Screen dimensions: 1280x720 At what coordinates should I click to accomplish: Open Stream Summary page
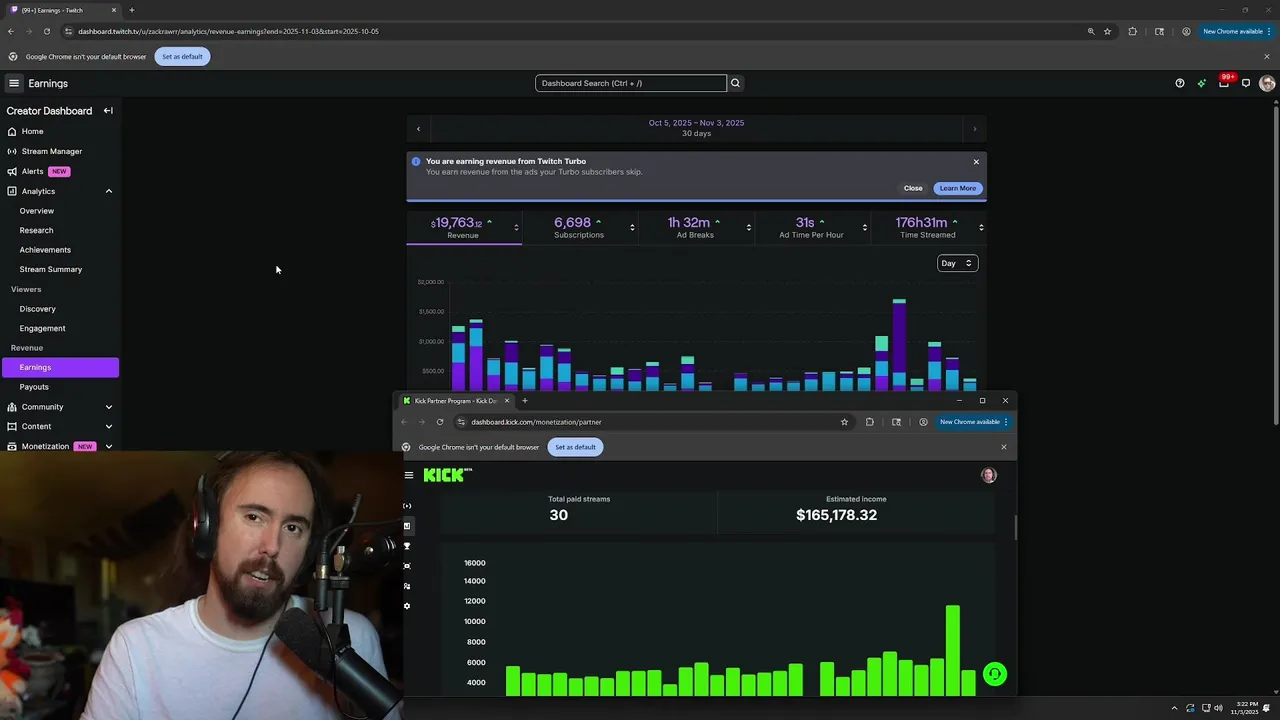coord(51,269)
